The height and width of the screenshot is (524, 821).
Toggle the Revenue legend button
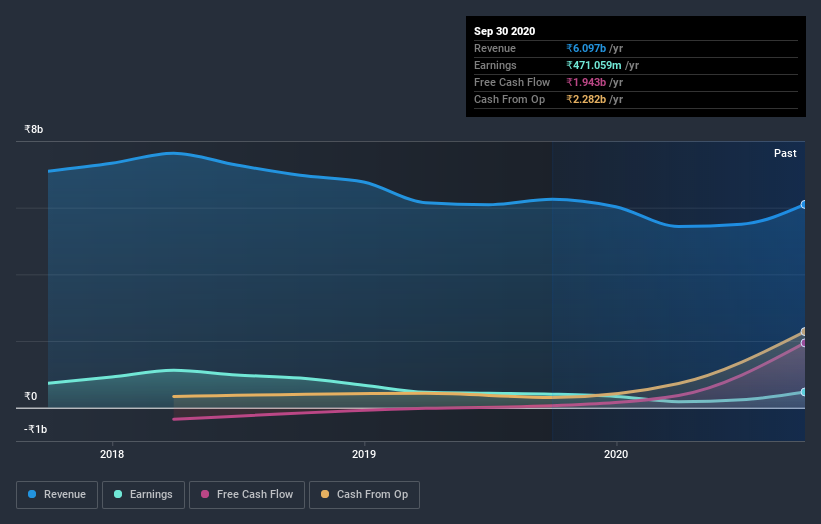57,495
